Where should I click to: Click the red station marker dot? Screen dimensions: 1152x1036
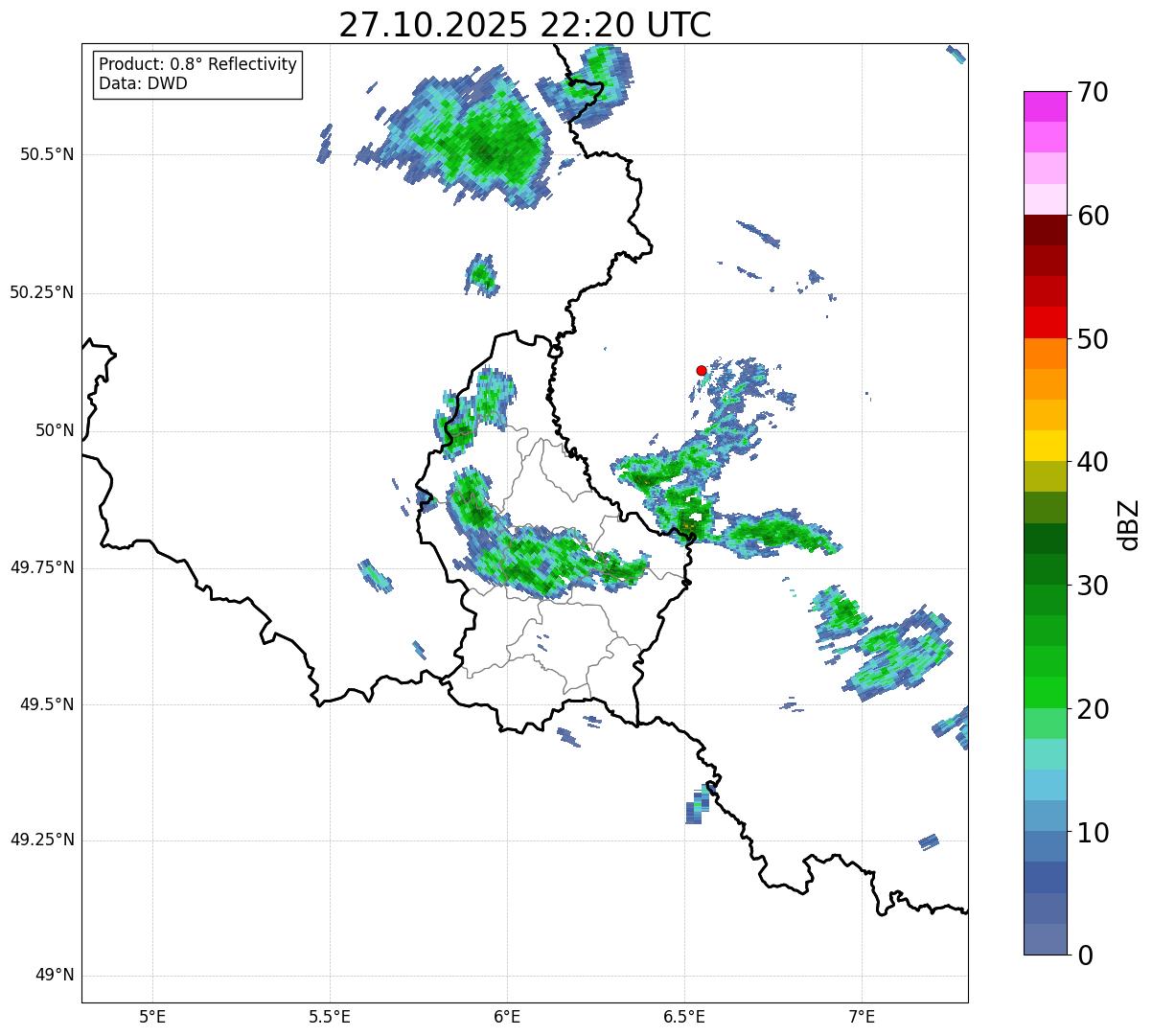click(x=702, y=370)
